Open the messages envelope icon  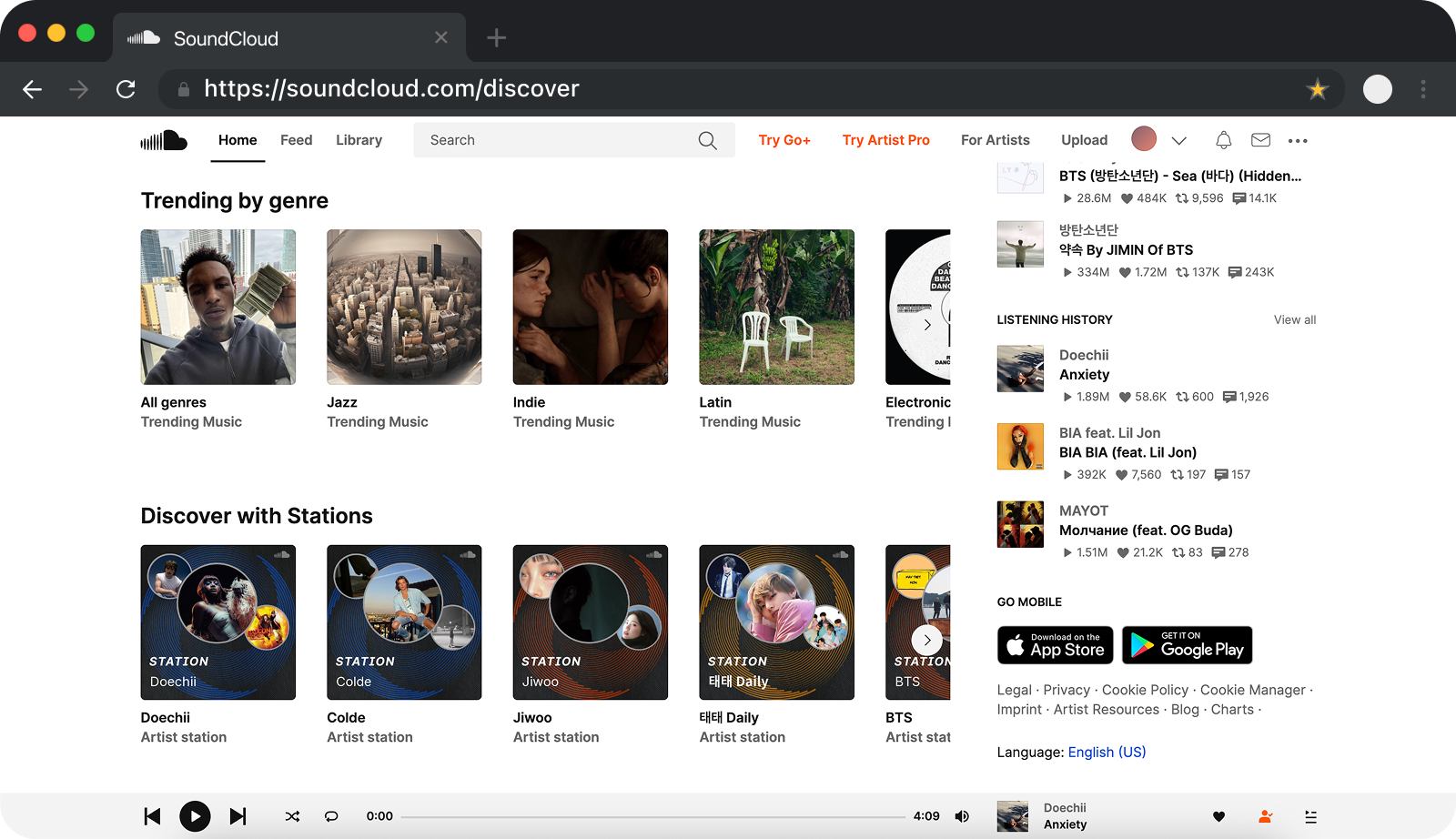1260,140
